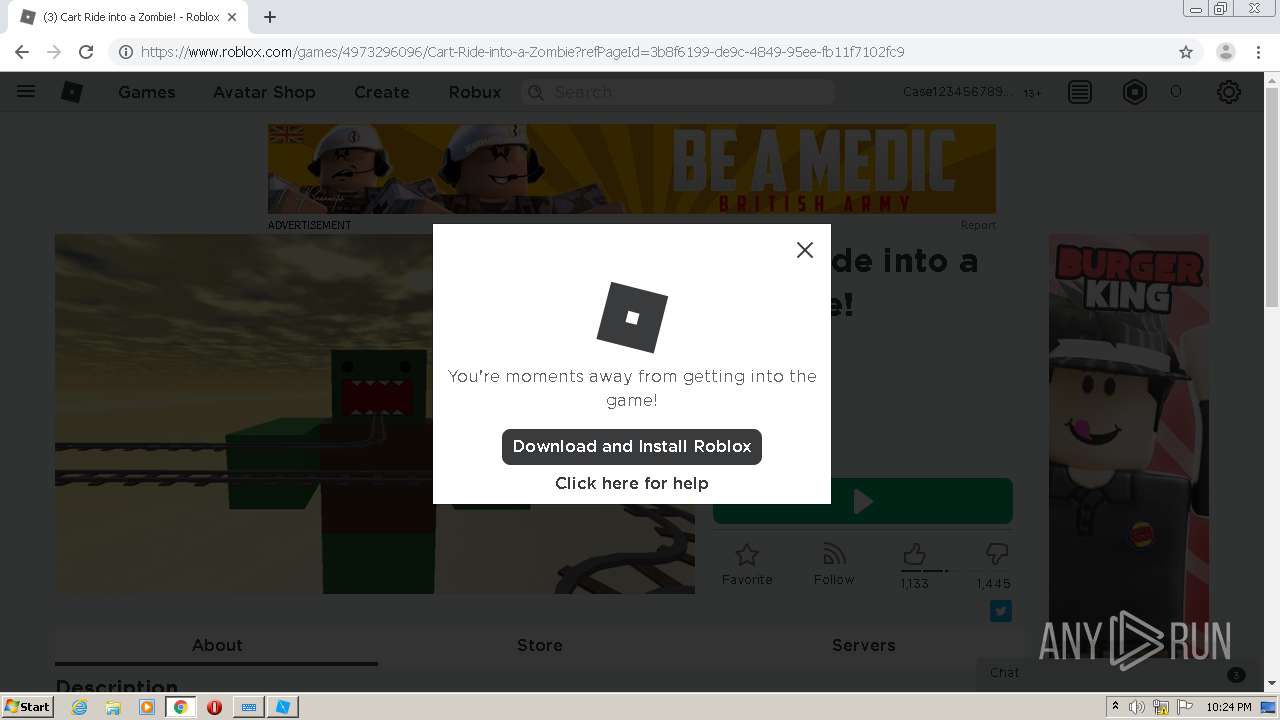Open the Case123456789 profile link

[957, 92]
